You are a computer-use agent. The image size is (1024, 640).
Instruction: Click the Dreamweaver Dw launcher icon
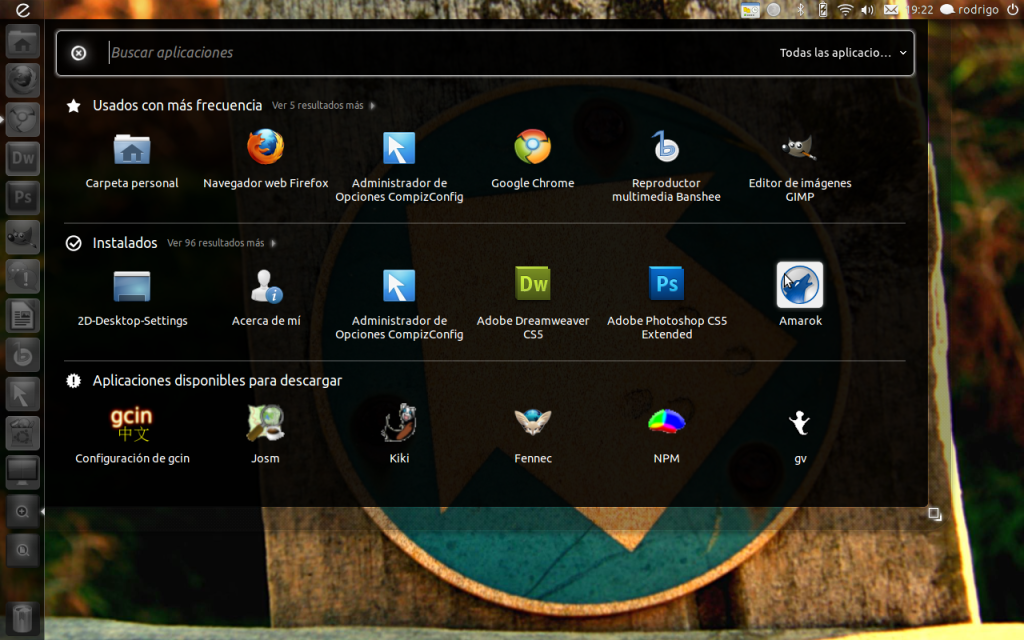[23, 159]
